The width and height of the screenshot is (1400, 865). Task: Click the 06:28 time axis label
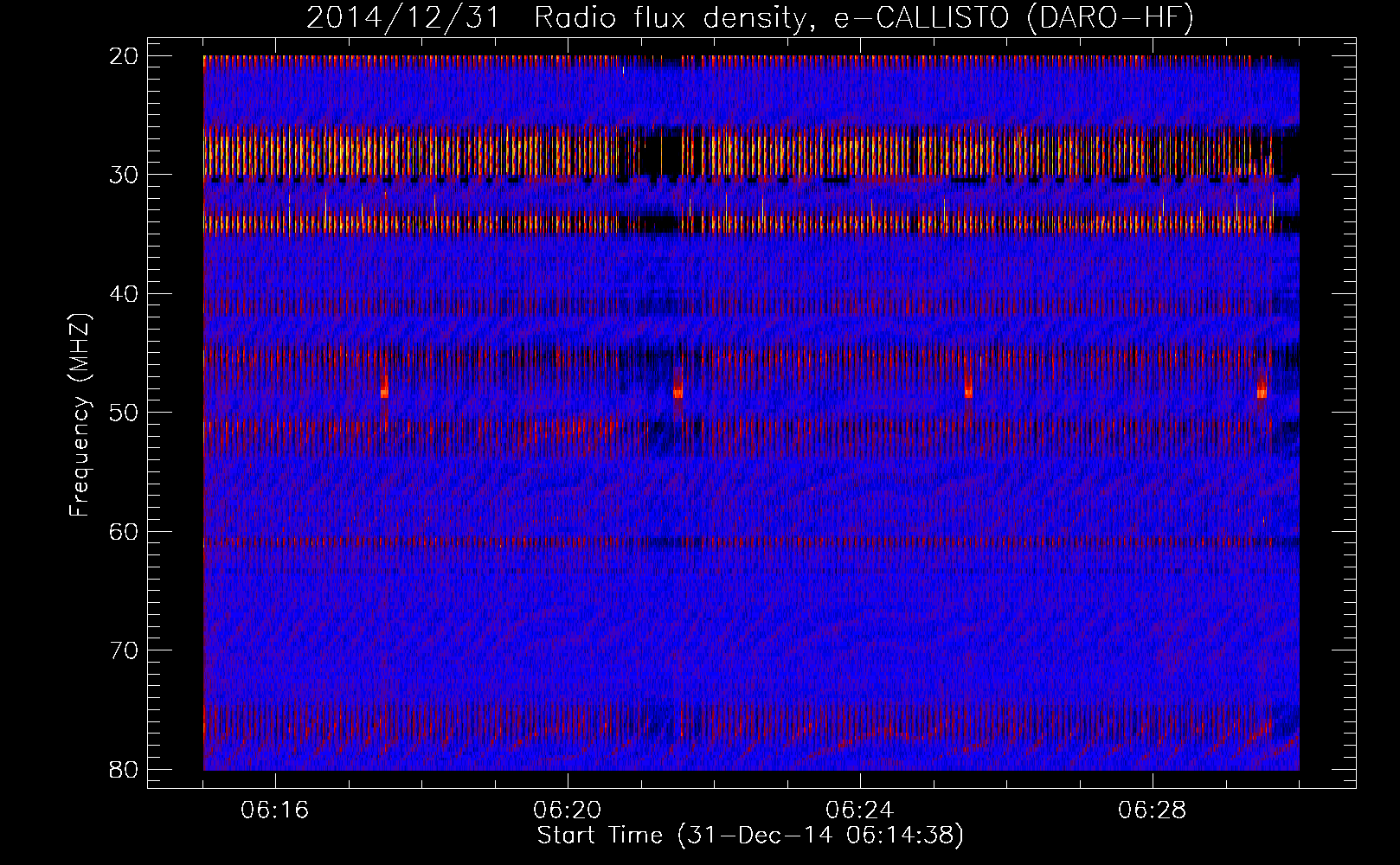1153,811
